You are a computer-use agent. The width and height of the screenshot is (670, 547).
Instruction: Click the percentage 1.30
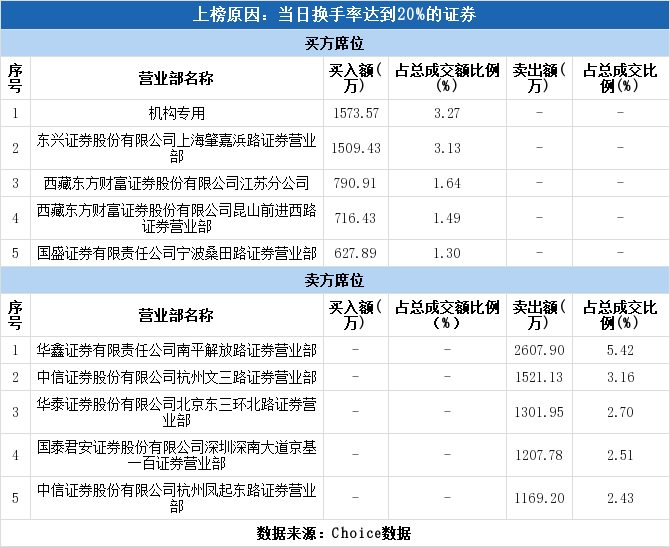point(447,253)
